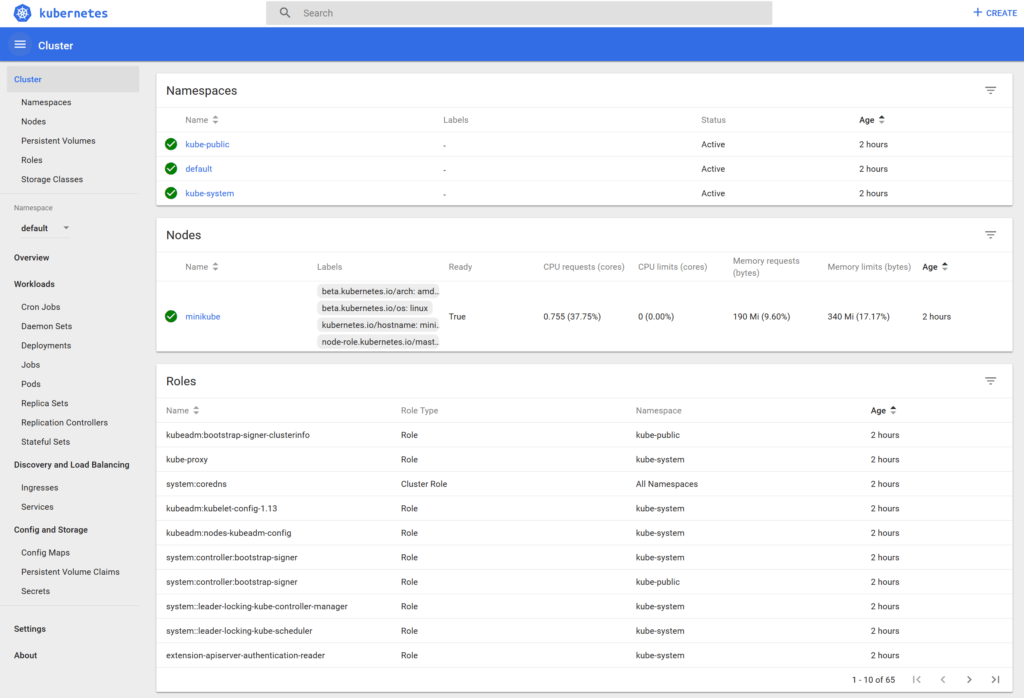
Task: Go to next page of Roles
Action: pyautogui.click(x=969, y=680)
